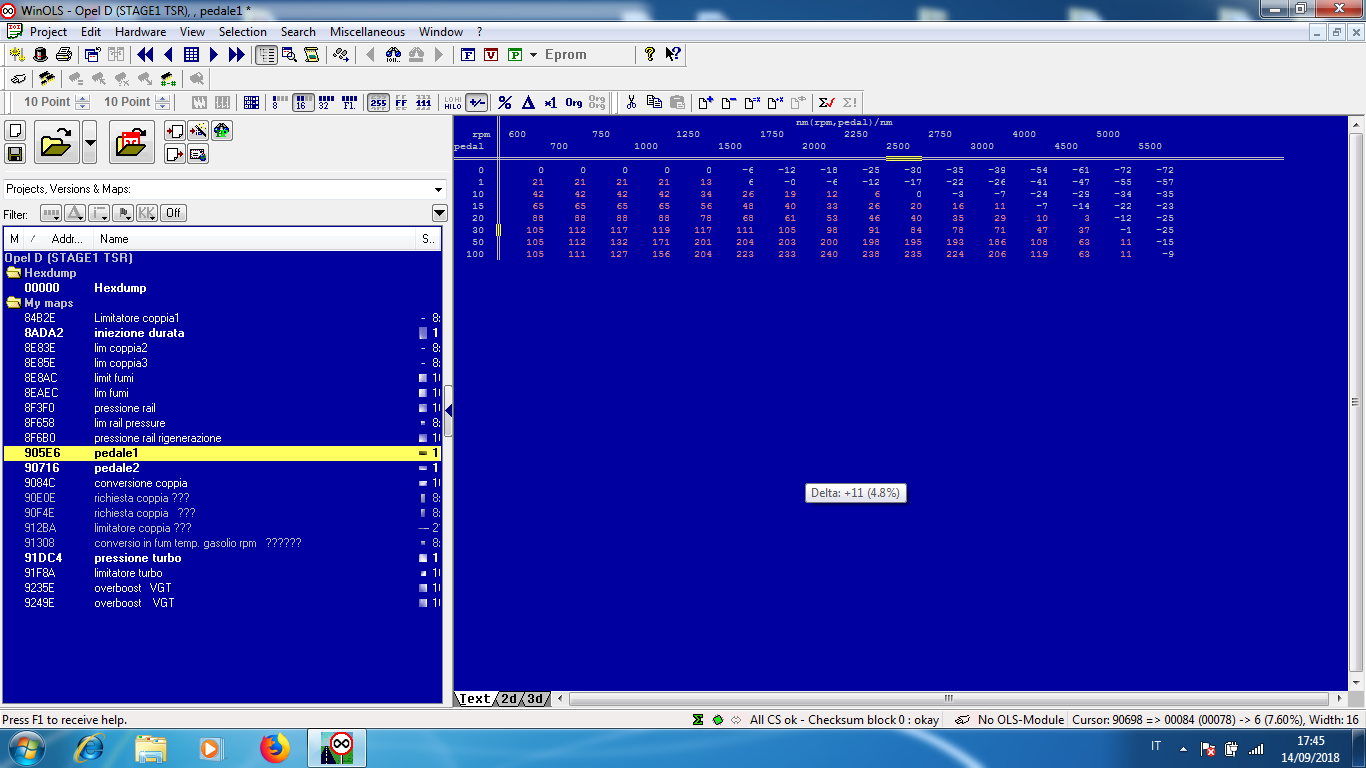Screen dimensions: 1366x768
Task: Jump to last map with double-right arrow
Action: 237,54
